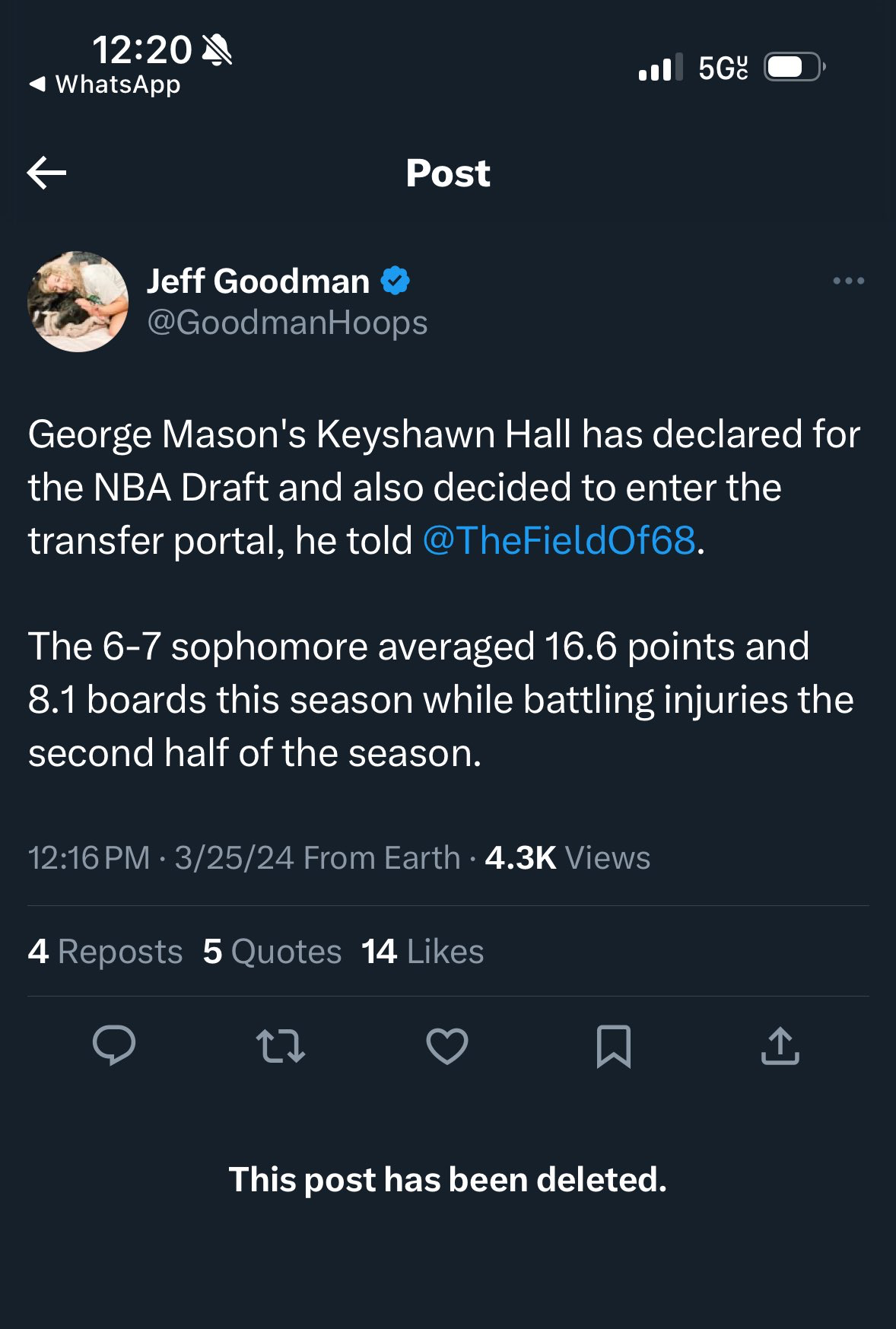Like the post with the heart icon
Image resolution: width=896 pixels, height=1329 pixels.
(447, 1045)
